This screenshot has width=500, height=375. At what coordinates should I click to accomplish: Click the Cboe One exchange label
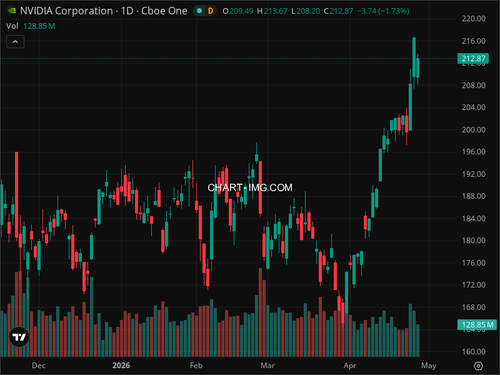pyautogui.click(x=164, y=11)
